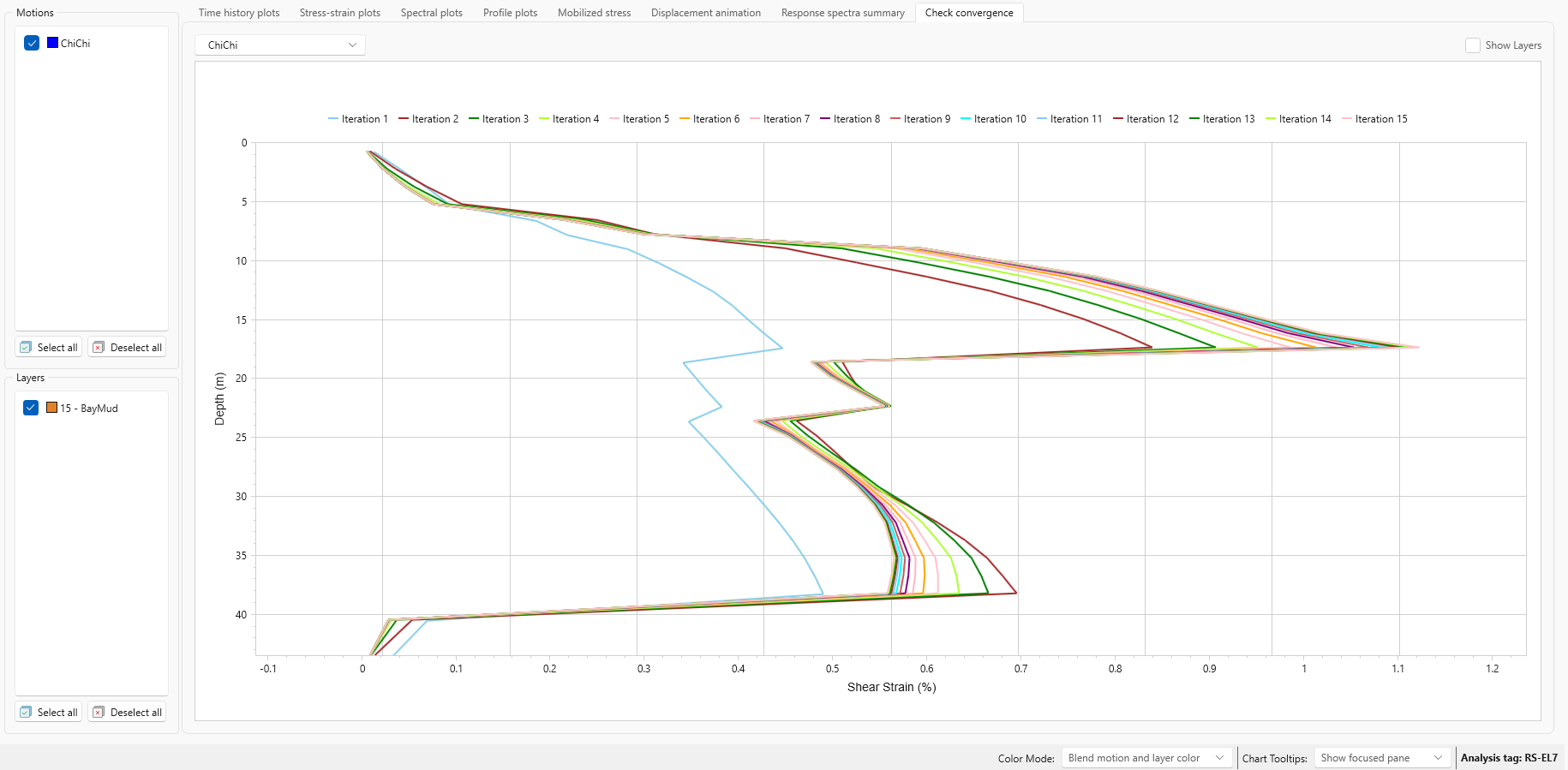
Task: Click the Iteration 7 legend entry
Action: click(x=780, y=119)
